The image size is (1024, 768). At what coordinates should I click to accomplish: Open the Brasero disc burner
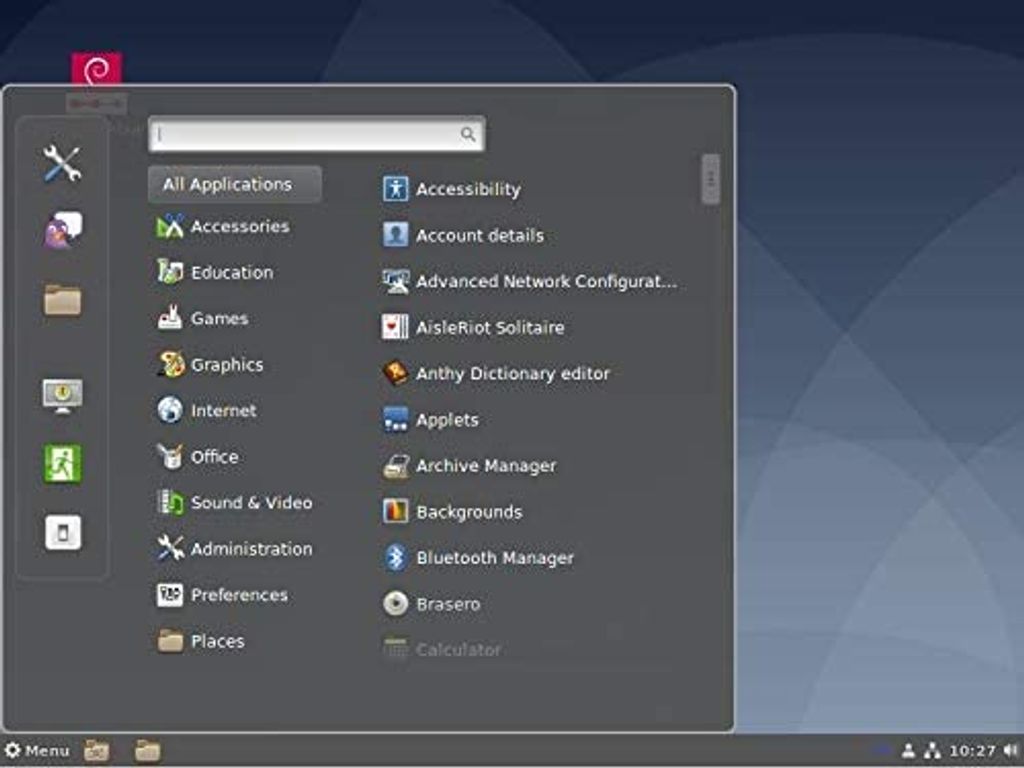(447, 604)
